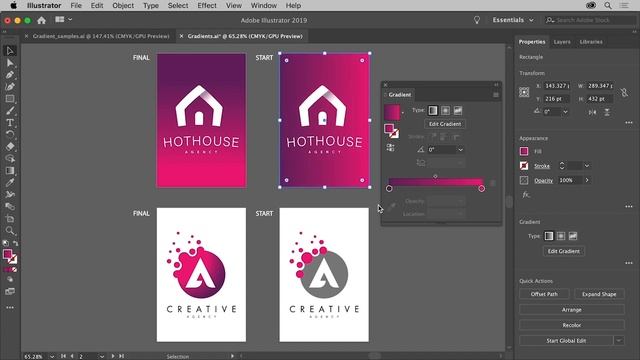This screenshot has width=640, height=360.
Task: Choose Linear Gradient type in Gradient panel
Action: click(x=433, y=110)
